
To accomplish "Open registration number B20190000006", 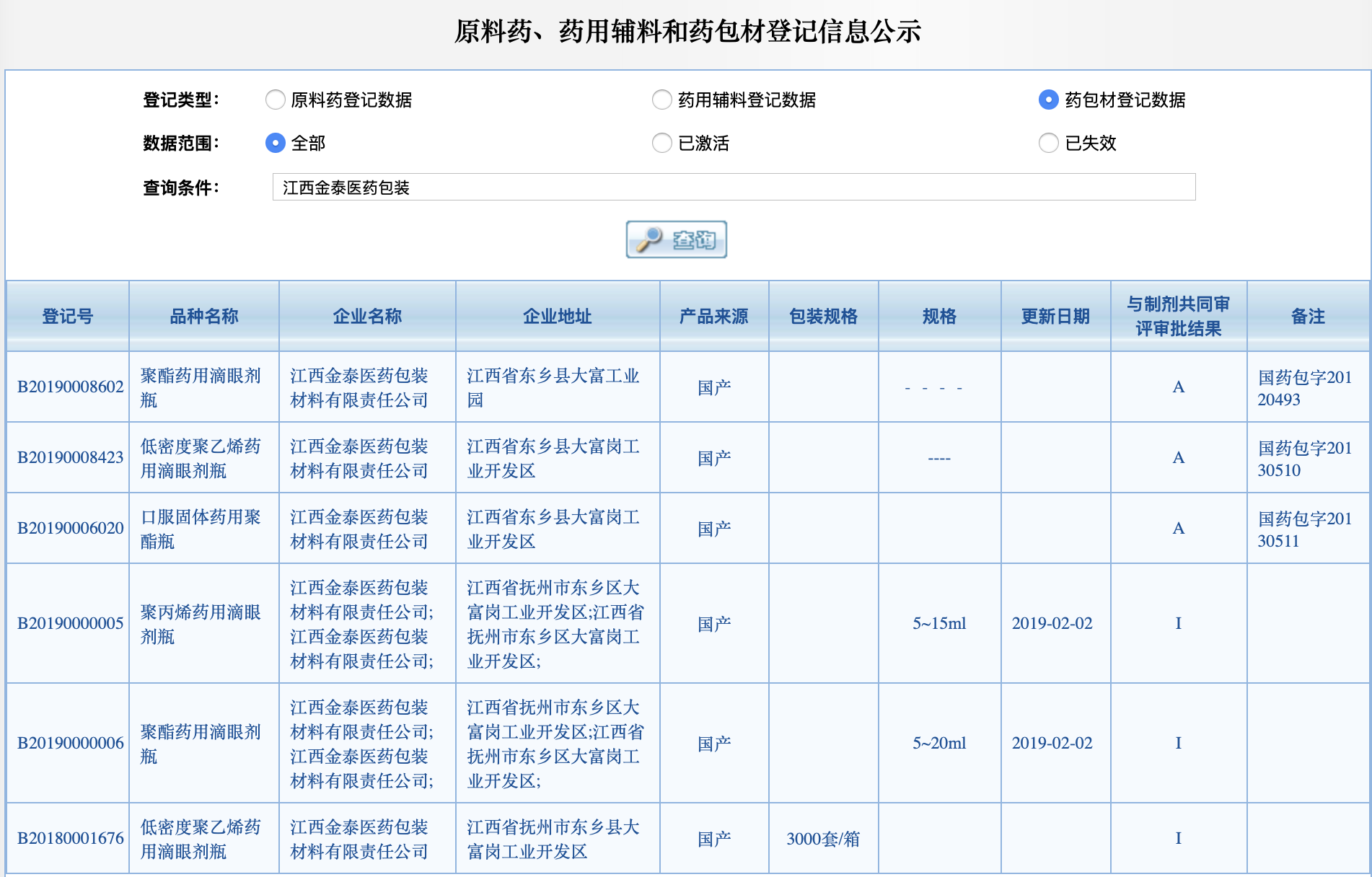I will [x=71, y=743].
